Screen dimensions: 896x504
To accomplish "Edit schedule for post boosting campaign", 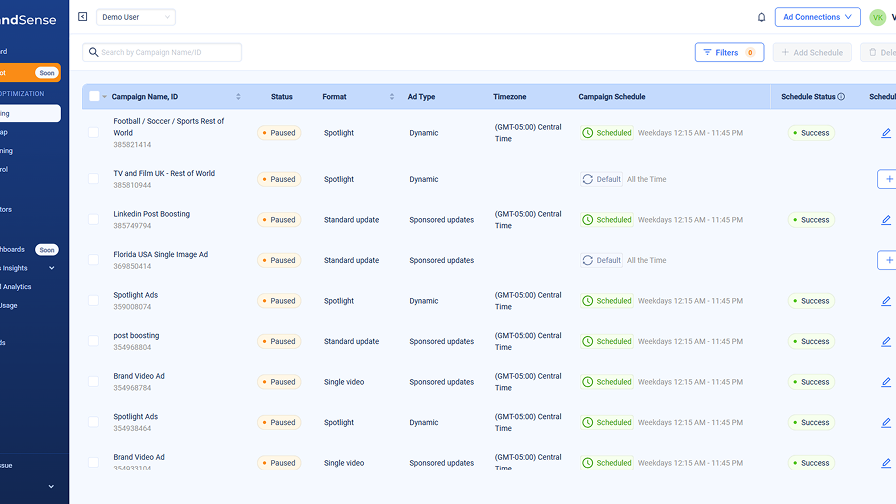I will (x=886, y=342).
